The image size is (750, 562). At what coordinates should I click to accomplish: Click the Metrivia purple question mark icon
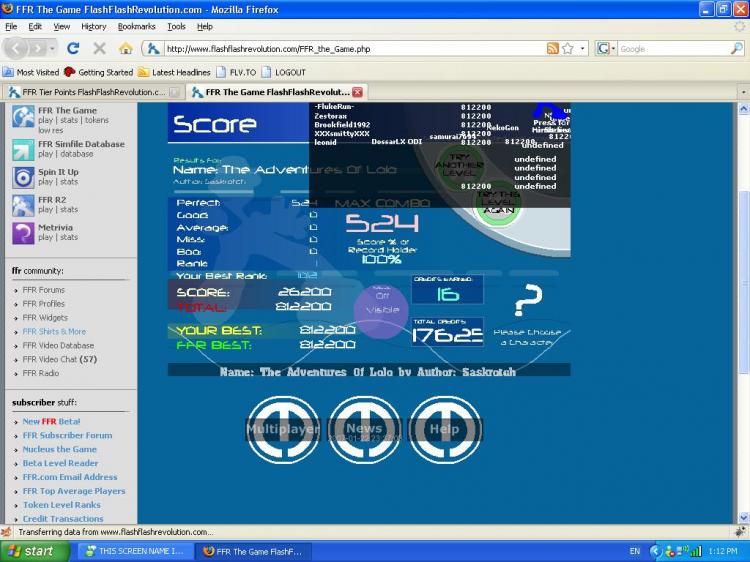23,233
